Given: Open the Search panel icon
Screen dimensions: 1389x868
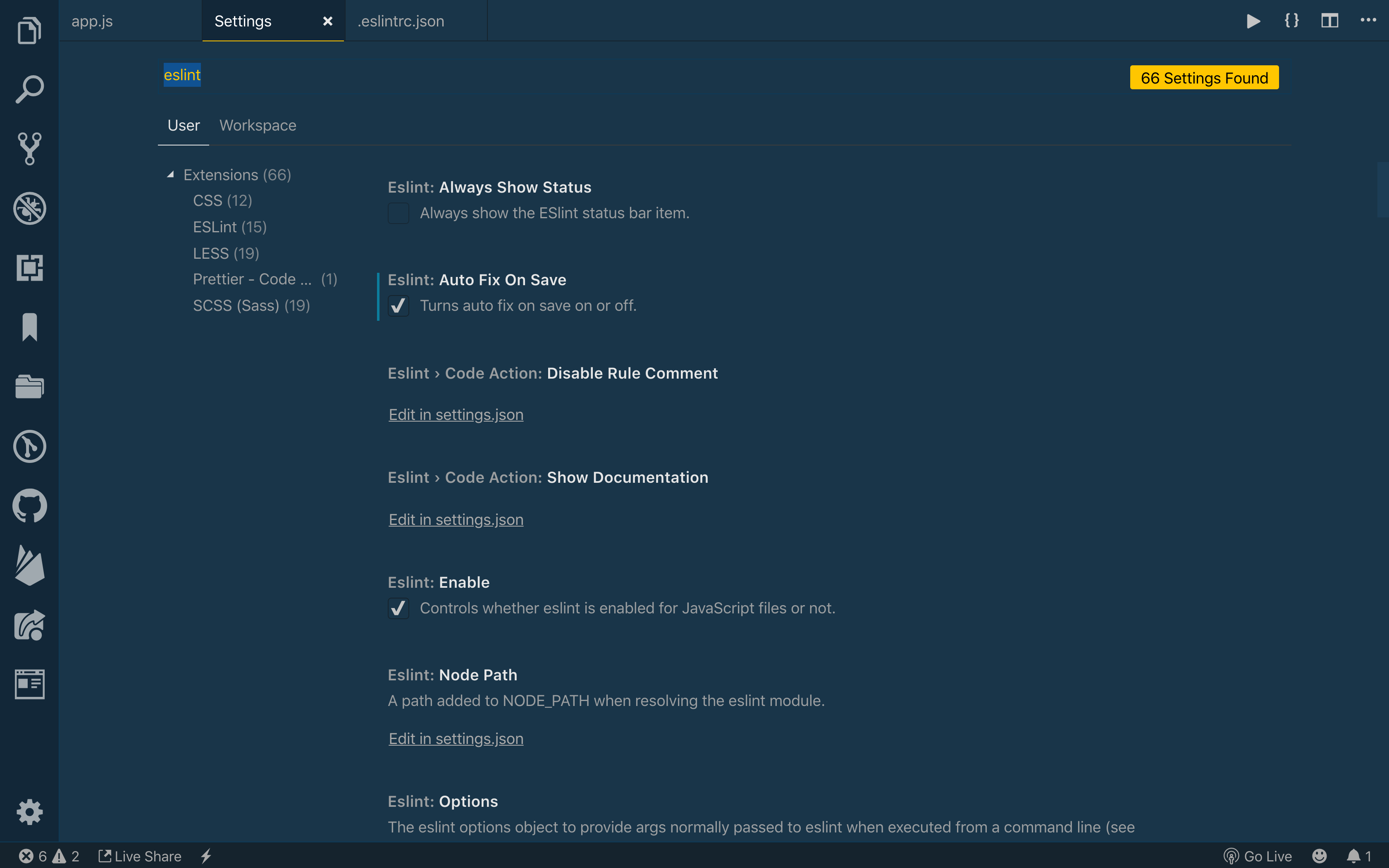Looking at the screenshot, I should tap(29, 90).
